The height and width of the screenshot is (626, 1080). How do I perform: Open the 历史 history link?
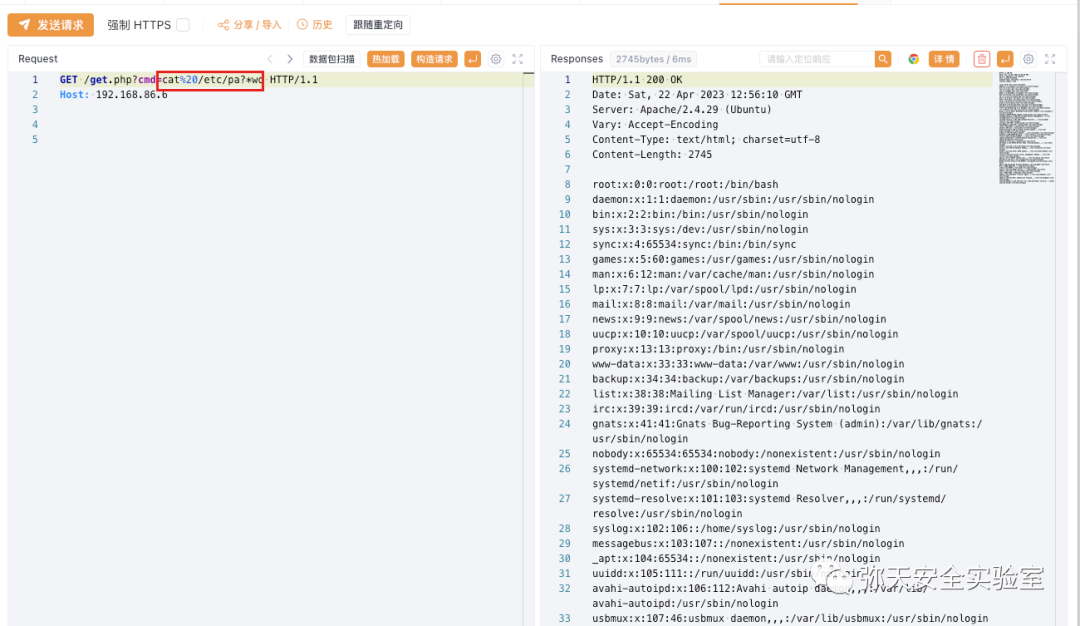point(315,25)
